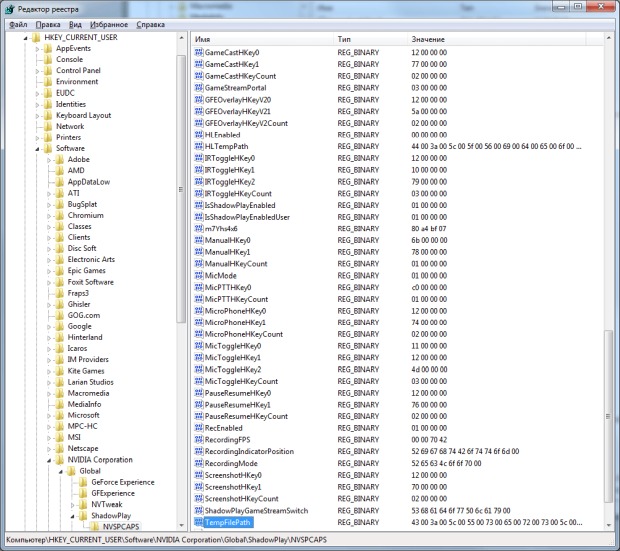Select the MicroPhoneHKey1 value name
Viewport: 620px width, 551px height.
pos(235,322)
